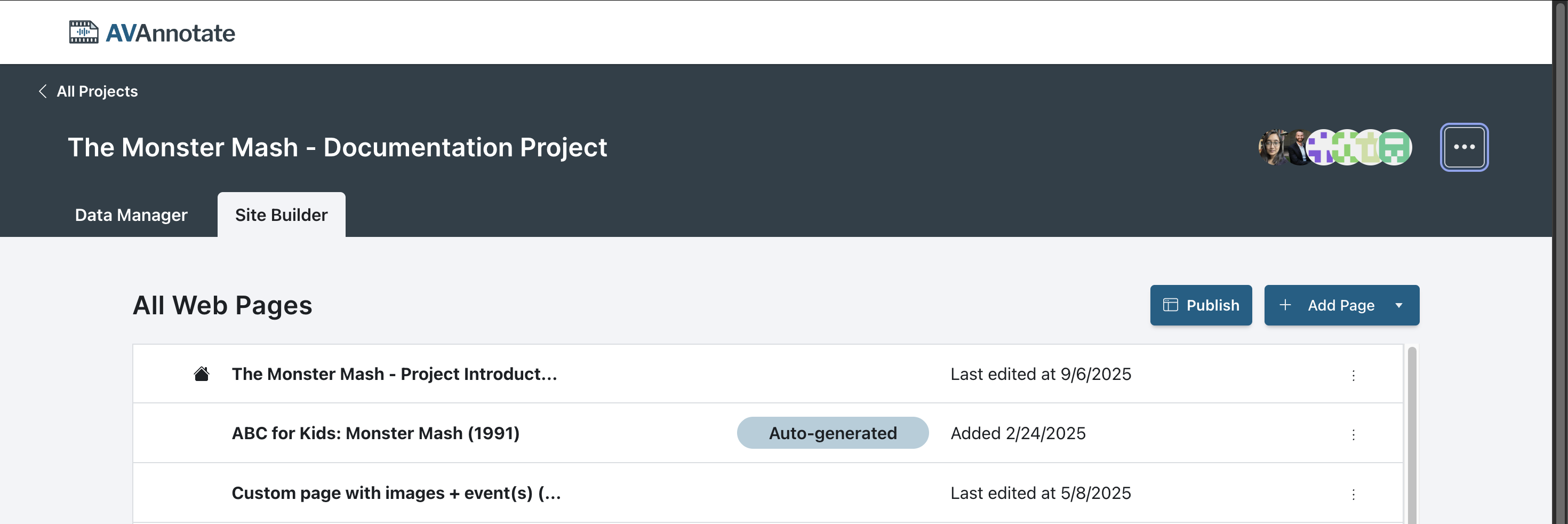The height and width of the screenshot is (524, 1568).
Task: Open the kebab menu for ABC for Kids row
Action: (1353, 434)
